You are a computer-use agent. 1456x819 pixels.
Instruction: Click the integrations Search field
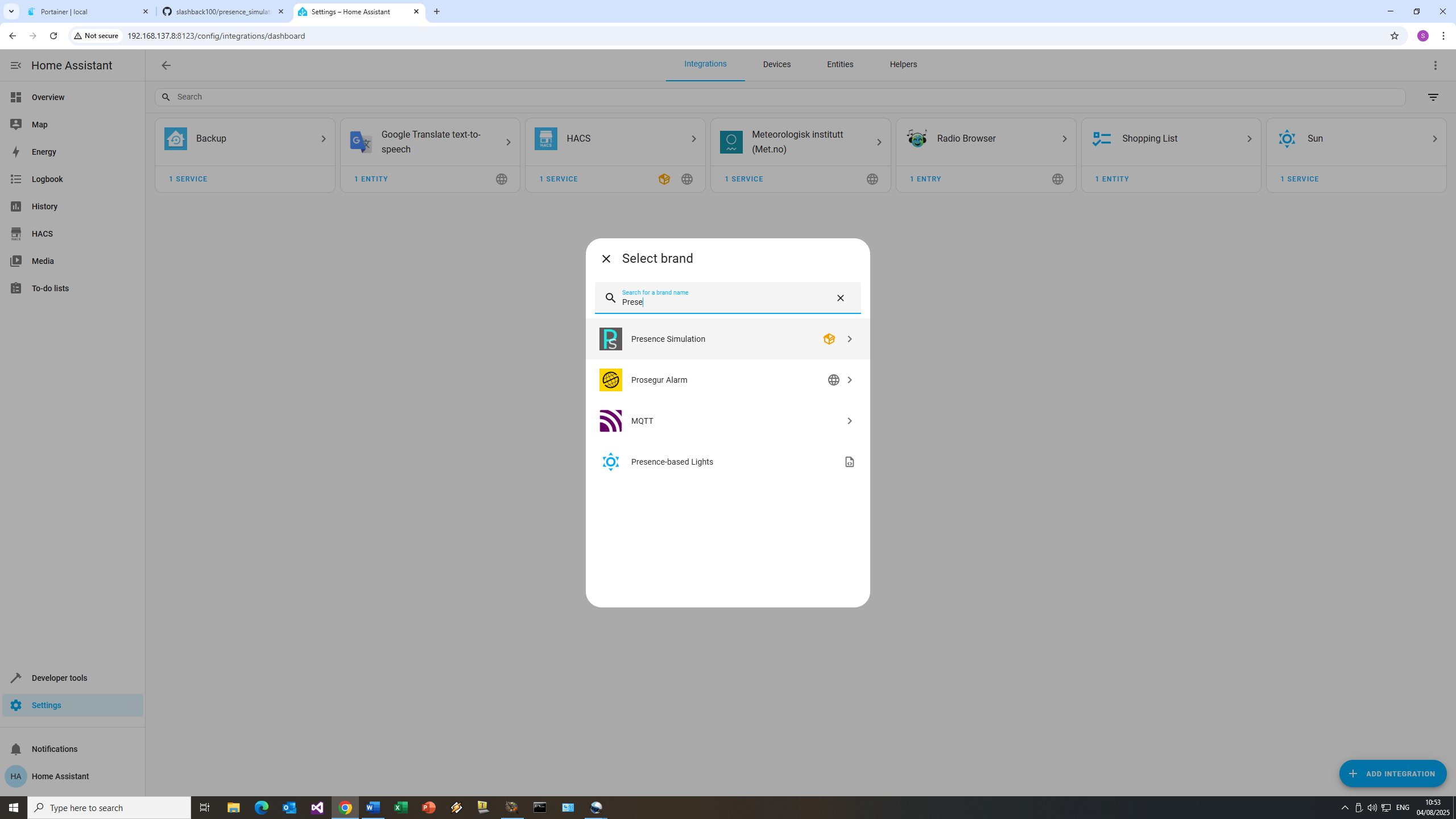point(780,97)
